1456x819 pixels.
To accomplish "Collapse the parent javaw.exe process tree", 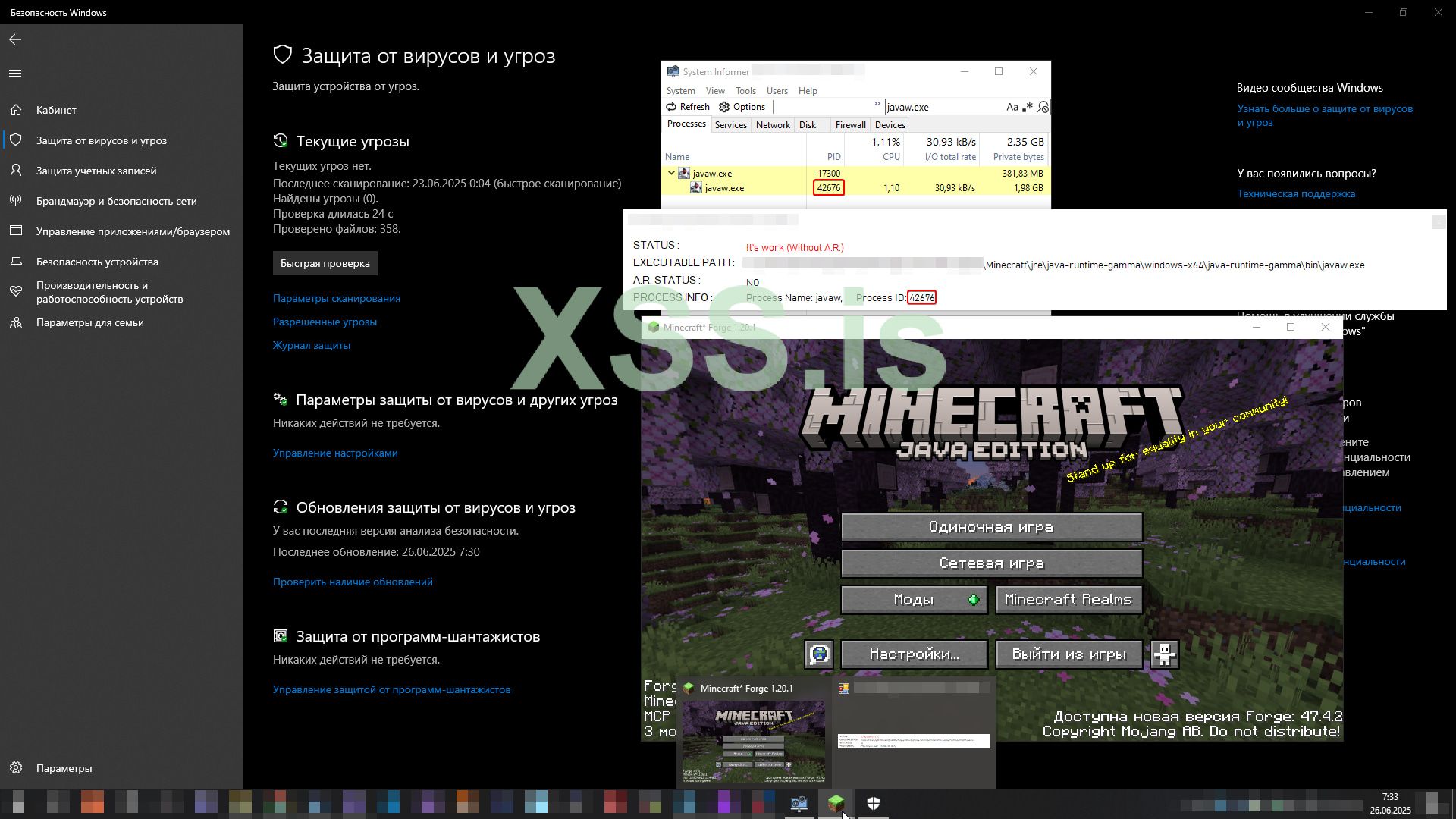I will click(671, 173).
